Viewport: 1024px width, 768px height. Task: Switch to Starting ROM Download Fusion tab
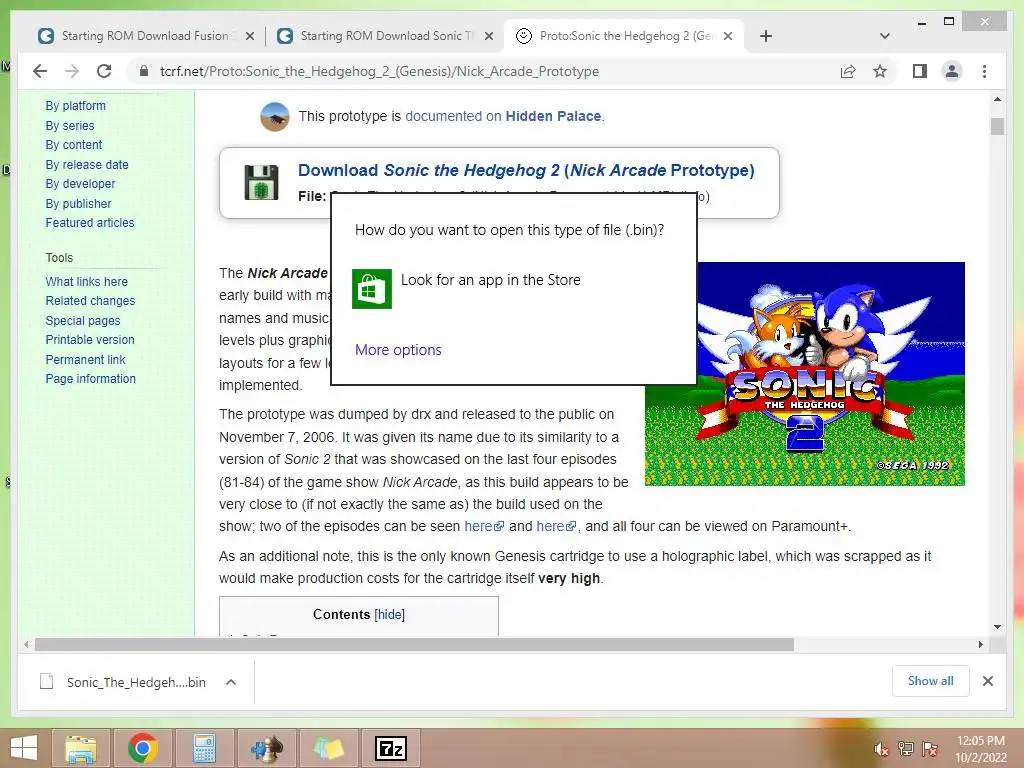[x=145, y=36]
